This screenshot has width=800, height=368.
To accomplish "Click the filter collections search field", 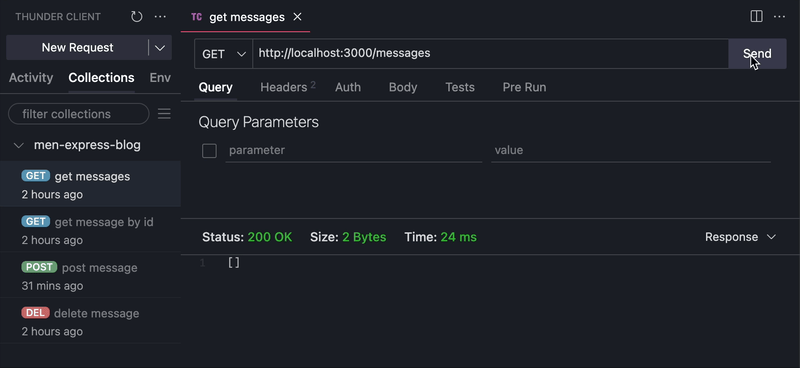I will pyautogui.click(x=79, y=114).
